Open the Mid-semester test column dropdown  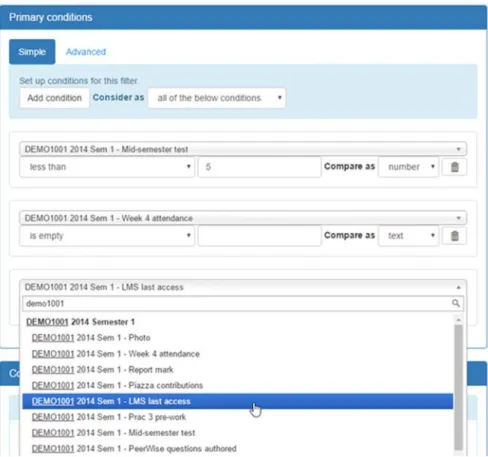pos(243,149)
